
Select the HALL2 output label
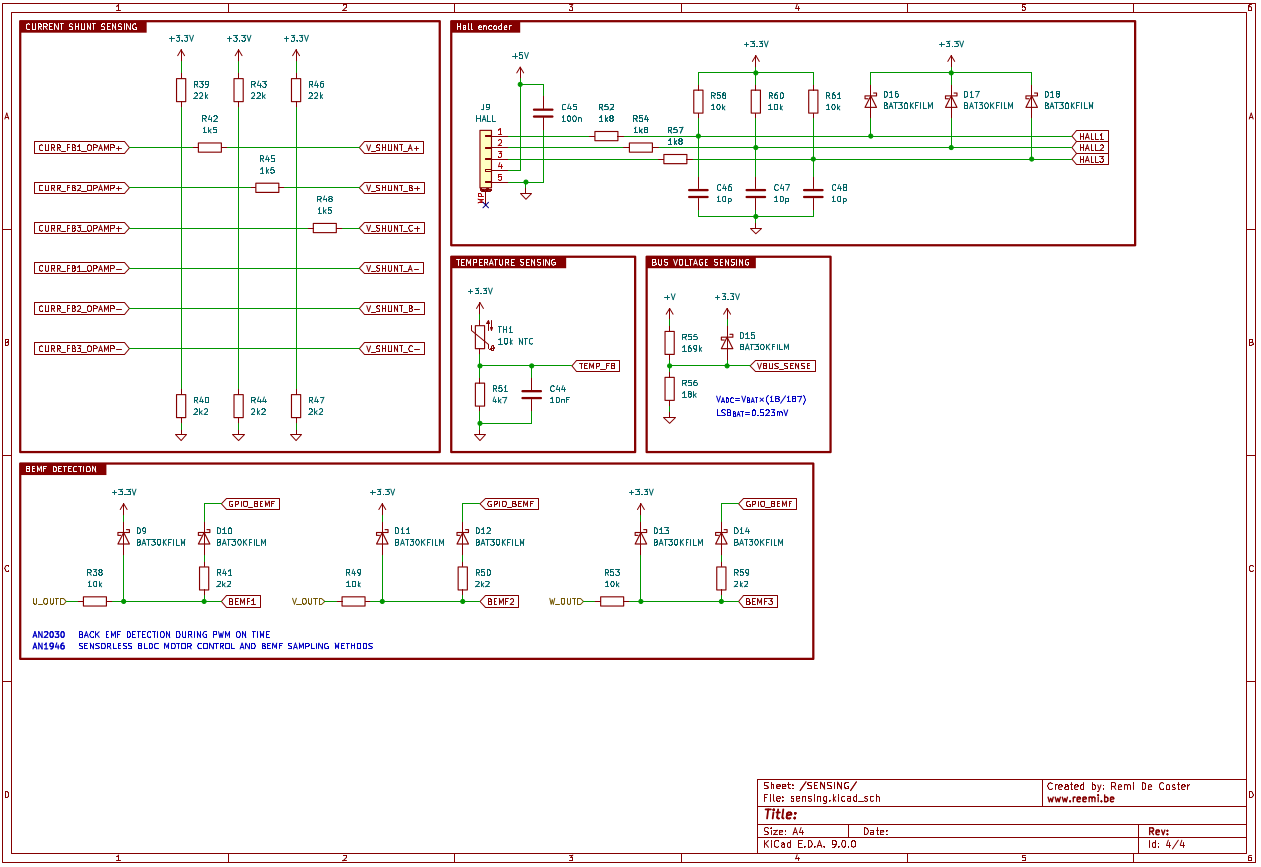[1090, 148]
